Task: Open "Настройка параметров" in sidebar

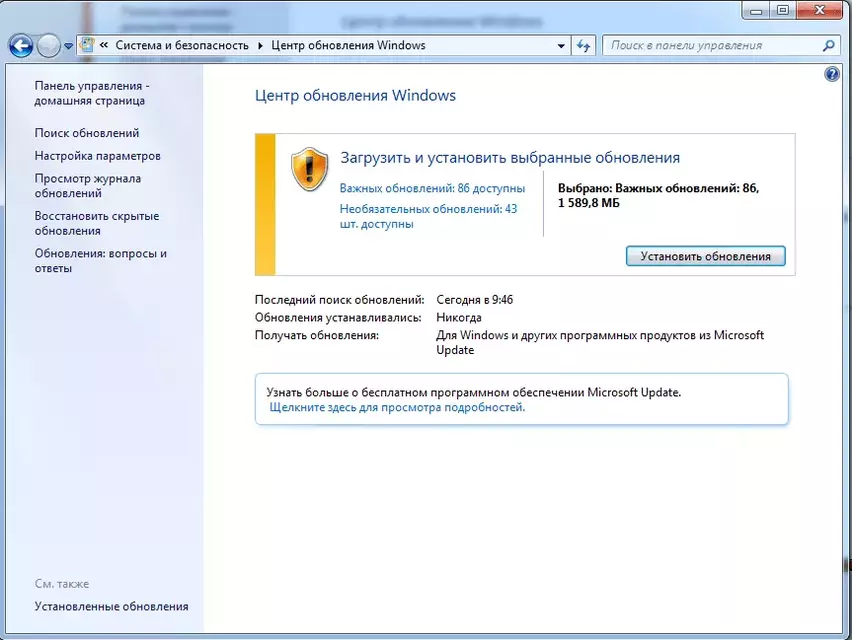Action: pos(98,156)
